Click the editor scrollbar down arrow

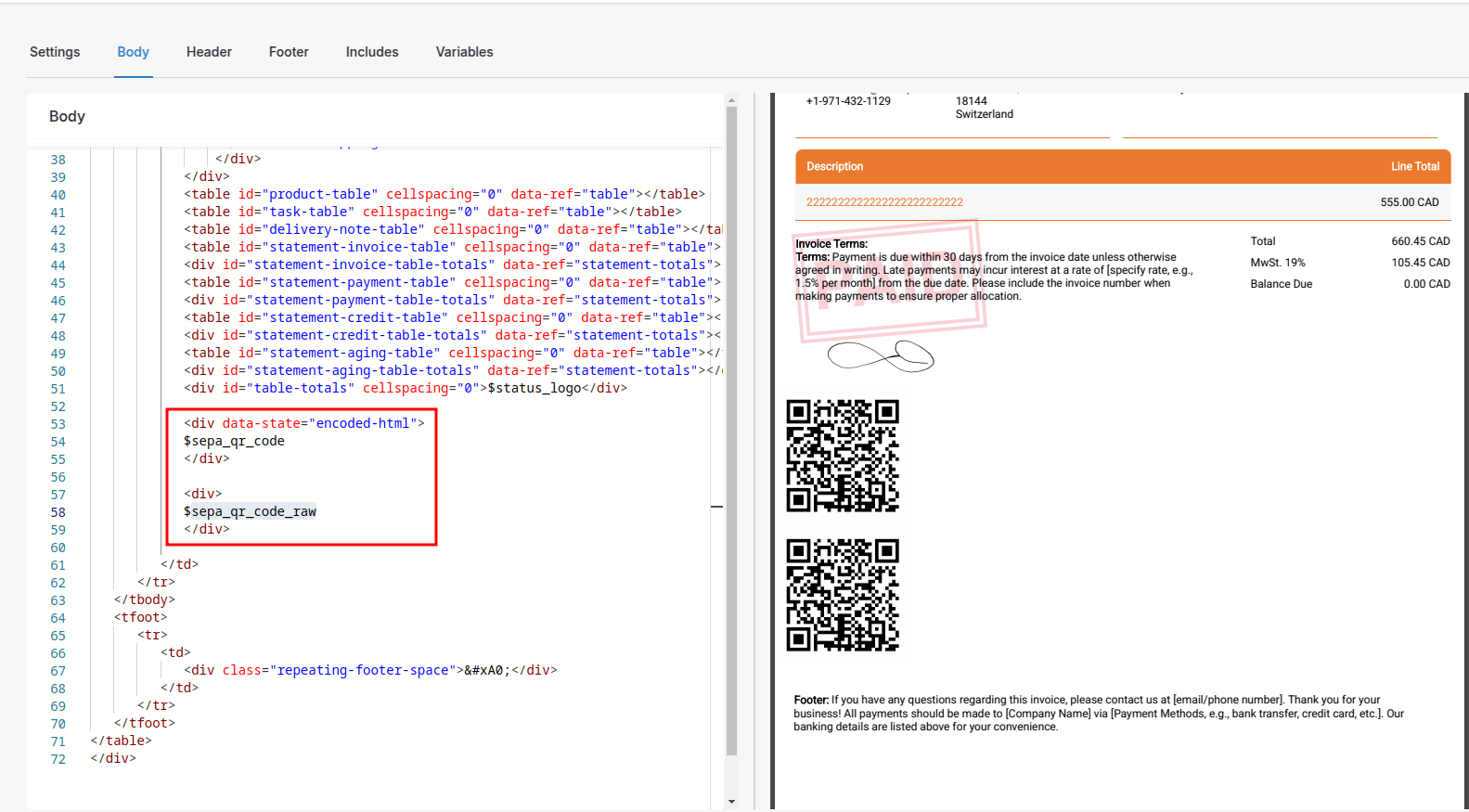[x=731, y=801]
